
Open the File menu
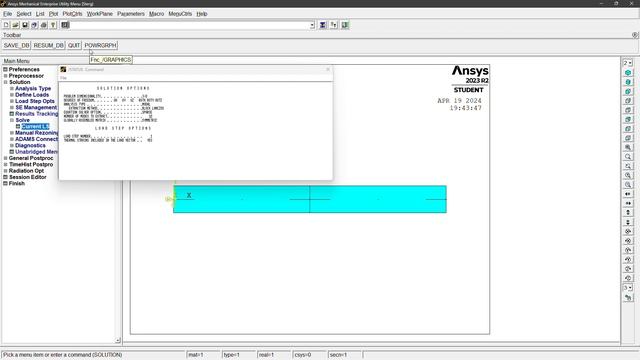(7, 14)
